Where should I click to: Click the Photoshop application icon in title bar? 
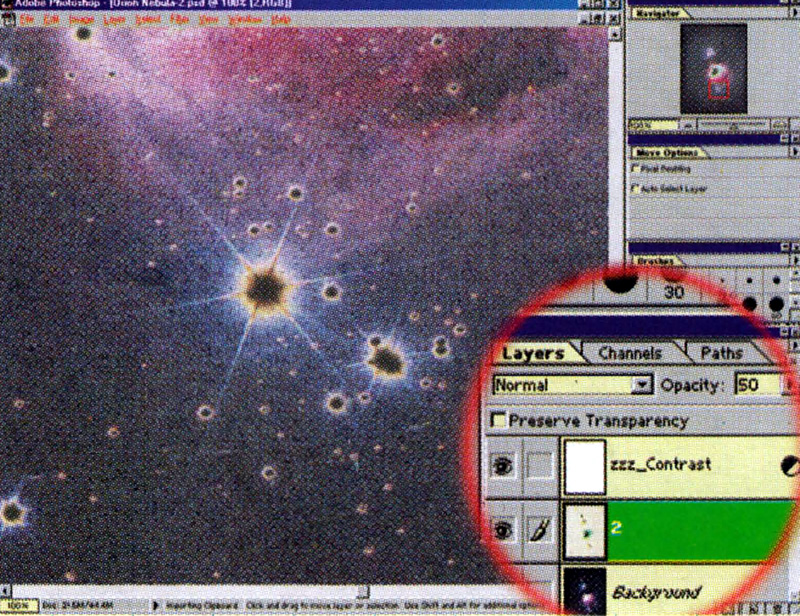click(x=6, y=4)
